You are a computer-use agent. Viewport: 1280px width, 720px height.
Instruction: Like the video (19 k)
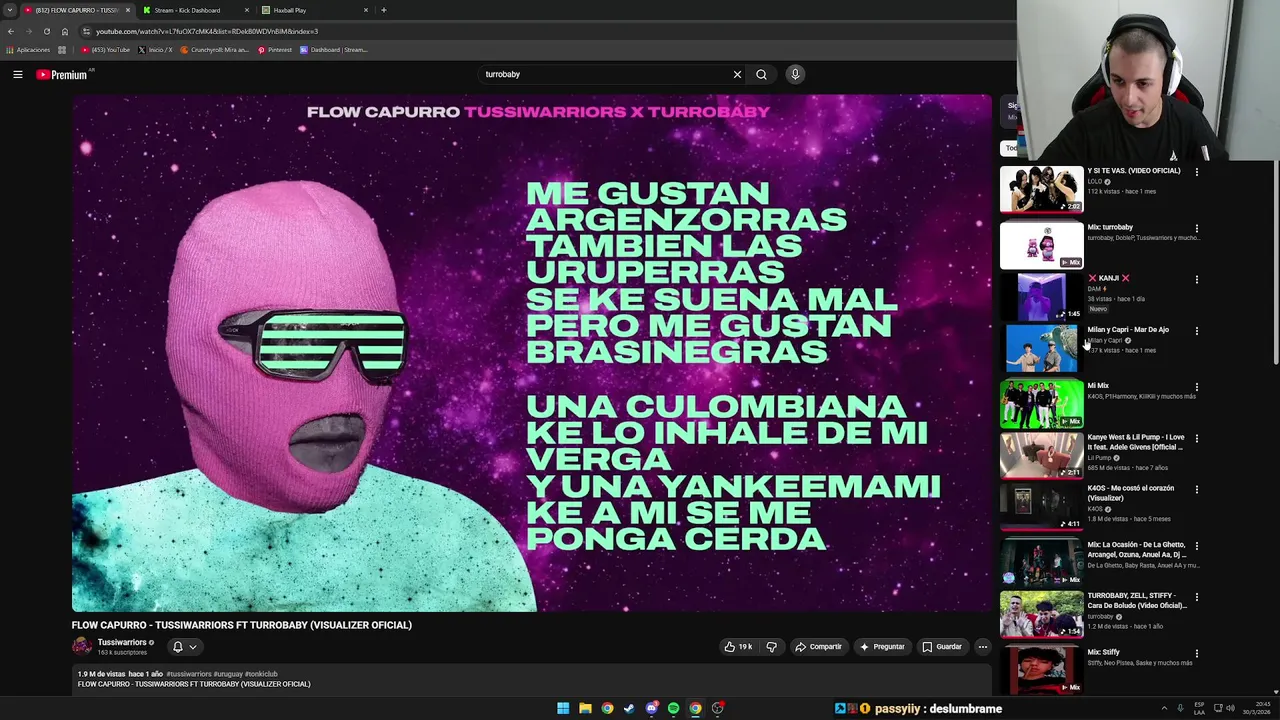coord(738,647)
